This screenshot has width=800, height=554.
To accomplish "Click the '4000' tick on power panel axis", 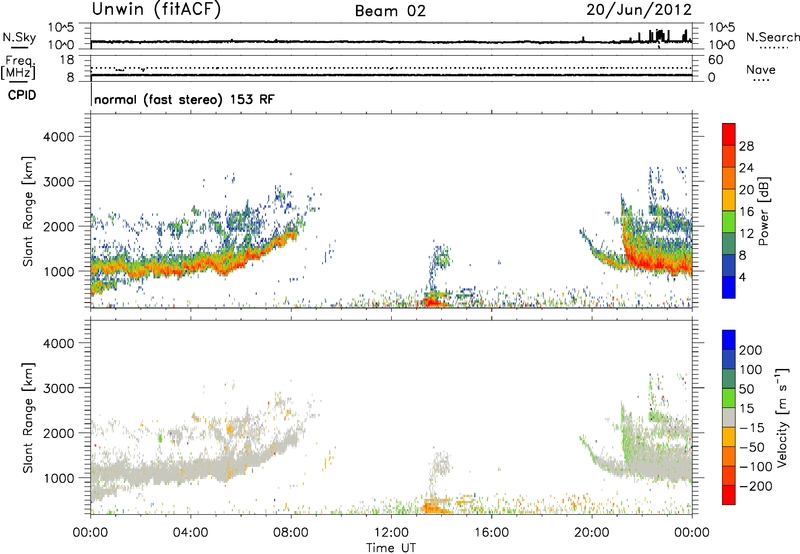I will (58, 137).
